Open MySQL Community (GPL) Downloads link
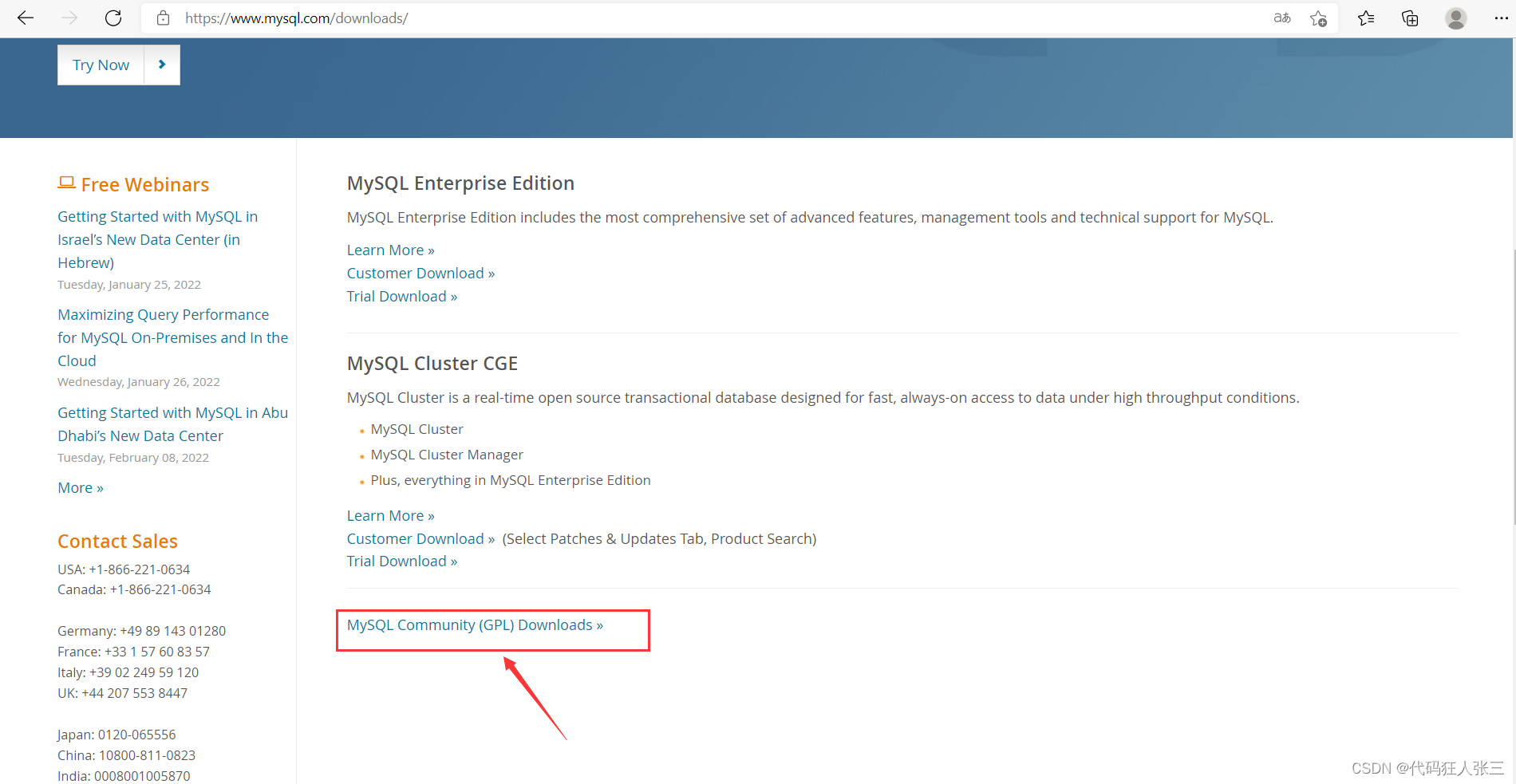The height and width of the screenshot is (784, 1516). (x=475, y=624)
